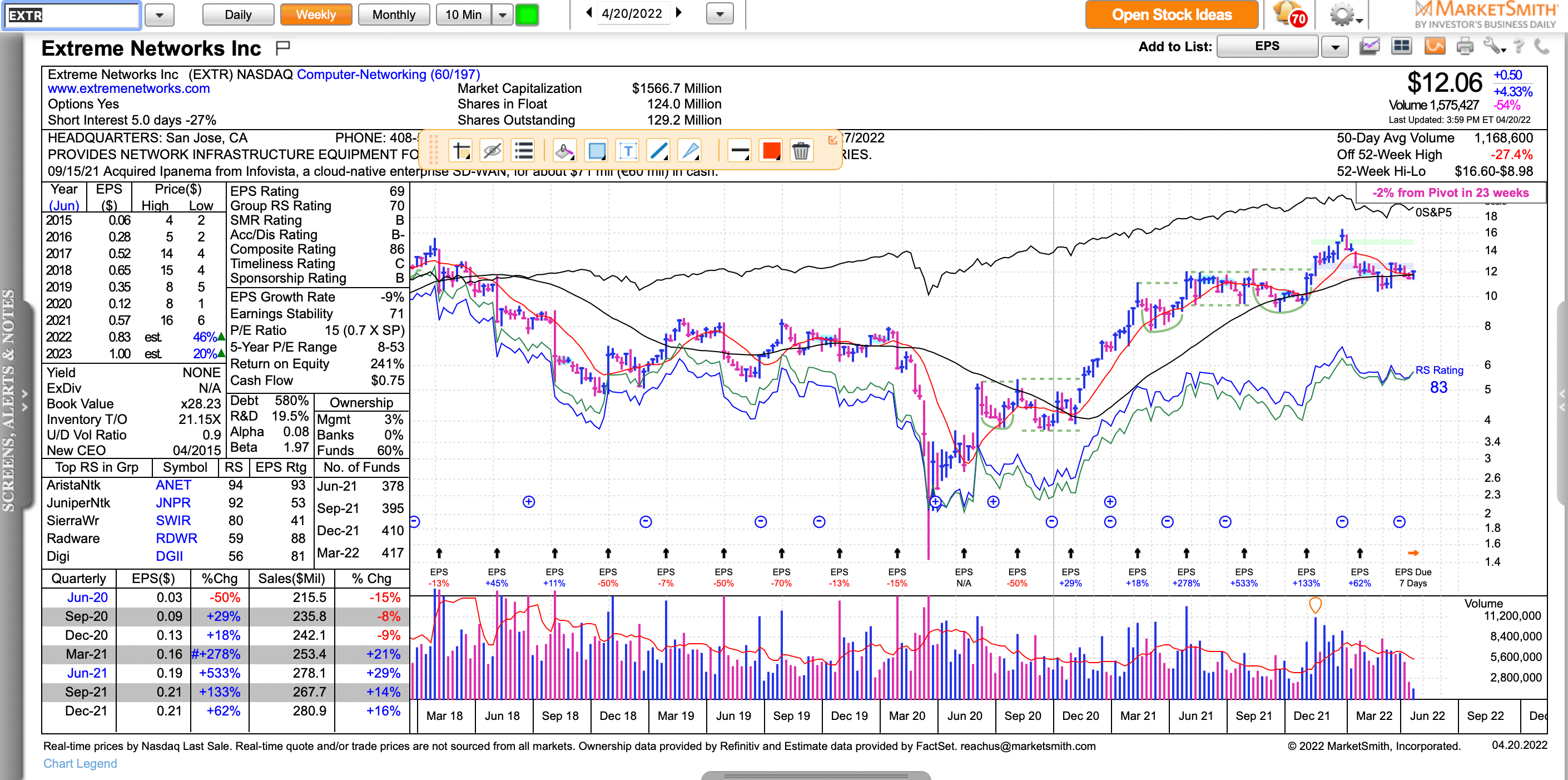Screen dimensions: 1568x780
Task: Click the EPS +533% marker near Sep 21
Action: (1244, 577)
